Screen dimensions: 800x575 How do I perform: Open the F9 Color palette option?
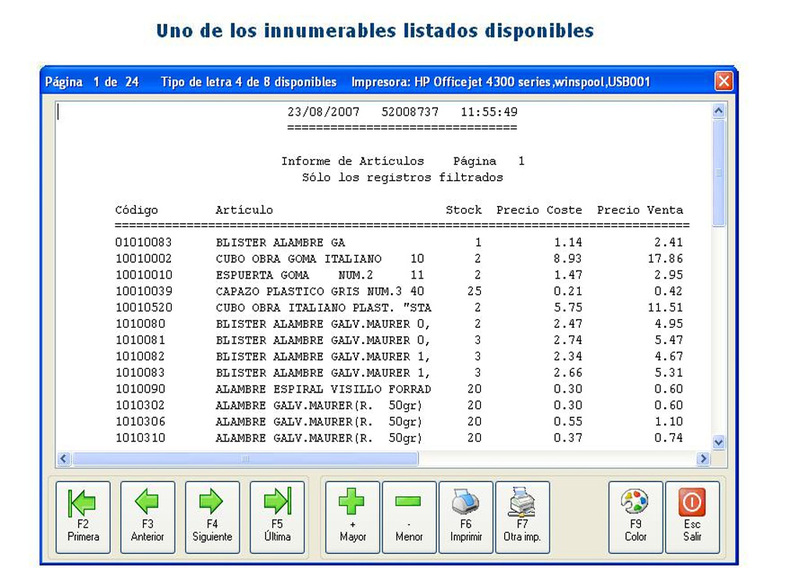point(636,517)
